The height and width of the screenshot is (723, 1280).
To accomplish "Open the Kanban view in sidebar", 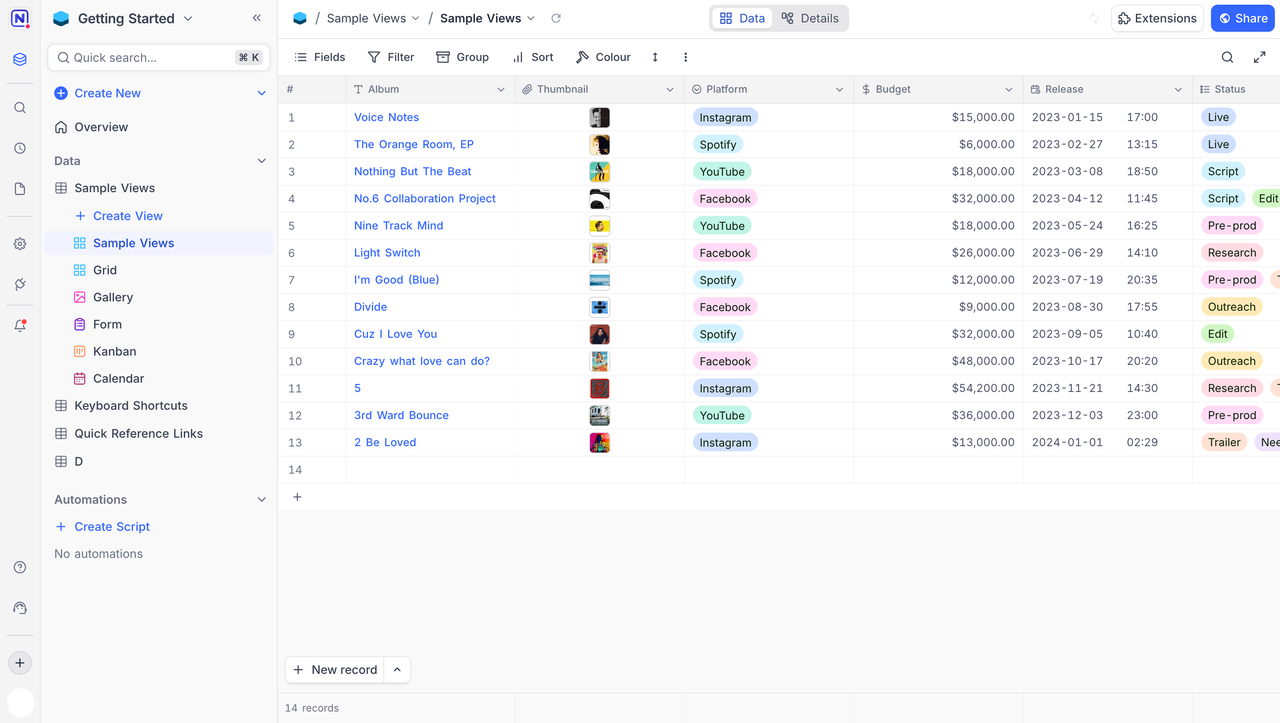I will coord(114,352).
